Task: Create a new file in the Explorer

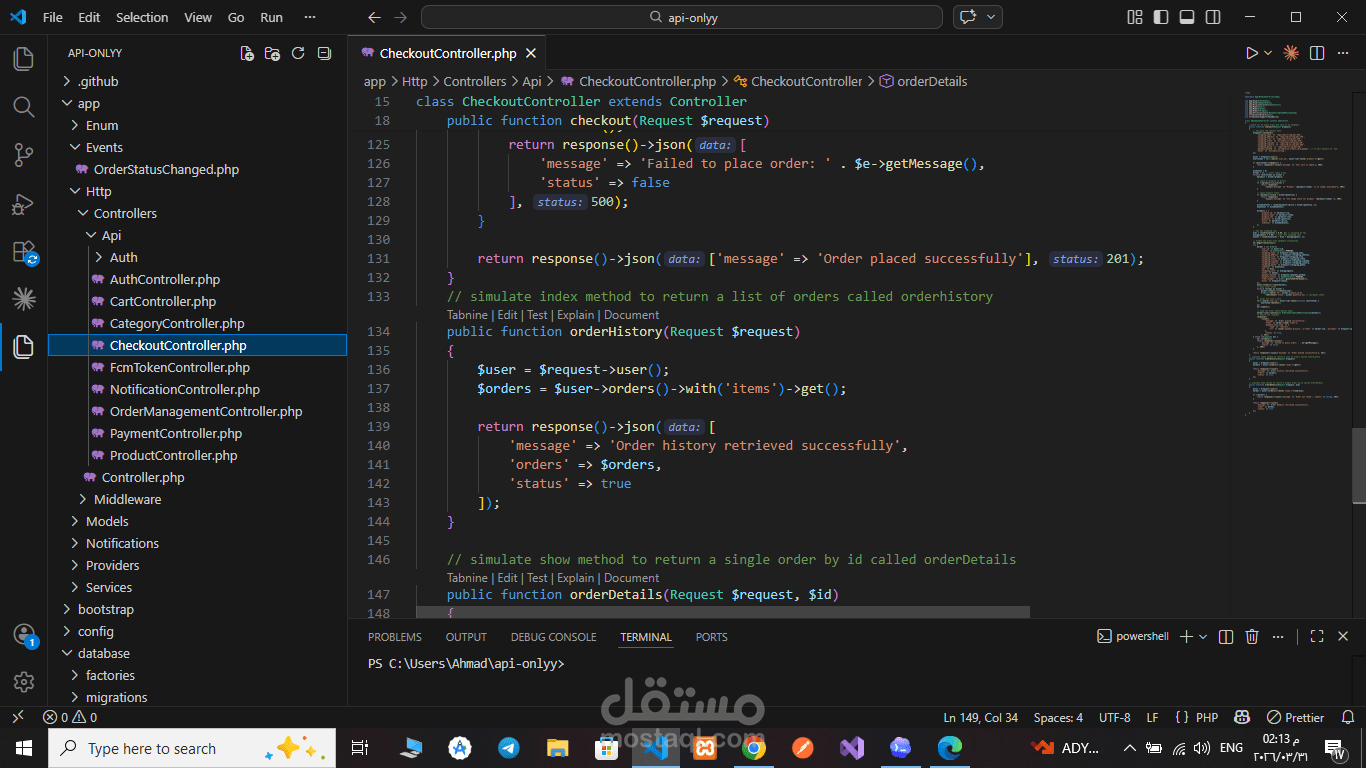Action: tap(247, 53)
